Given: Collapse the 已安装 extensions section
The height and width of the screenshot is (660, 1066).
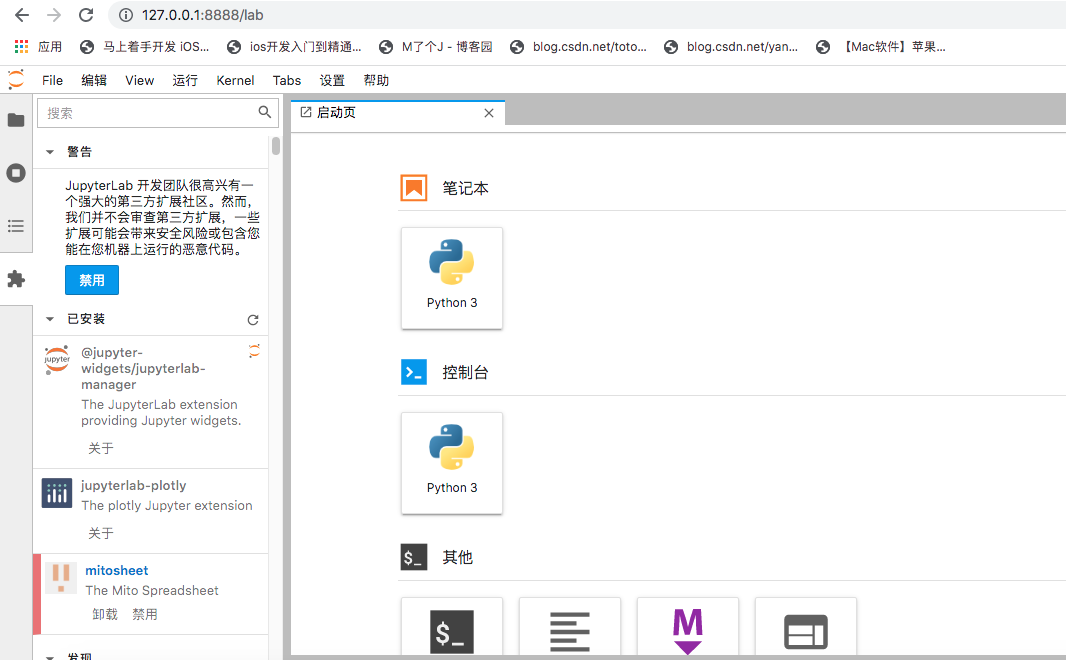Looking at the screenshot, I should click(49, 318).
